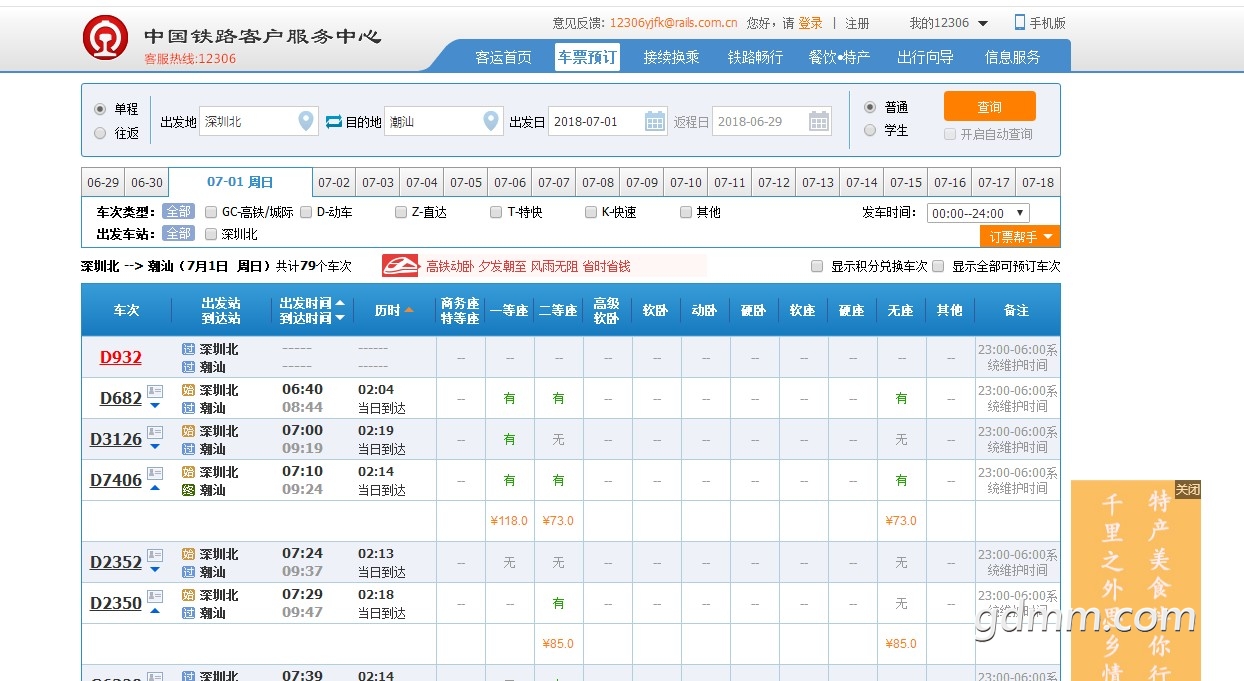The height and width of the screenshot is (681, 1244).
Task: Expand 订票帮手 booking helper panel
Action: click(x=1020, y=237)
